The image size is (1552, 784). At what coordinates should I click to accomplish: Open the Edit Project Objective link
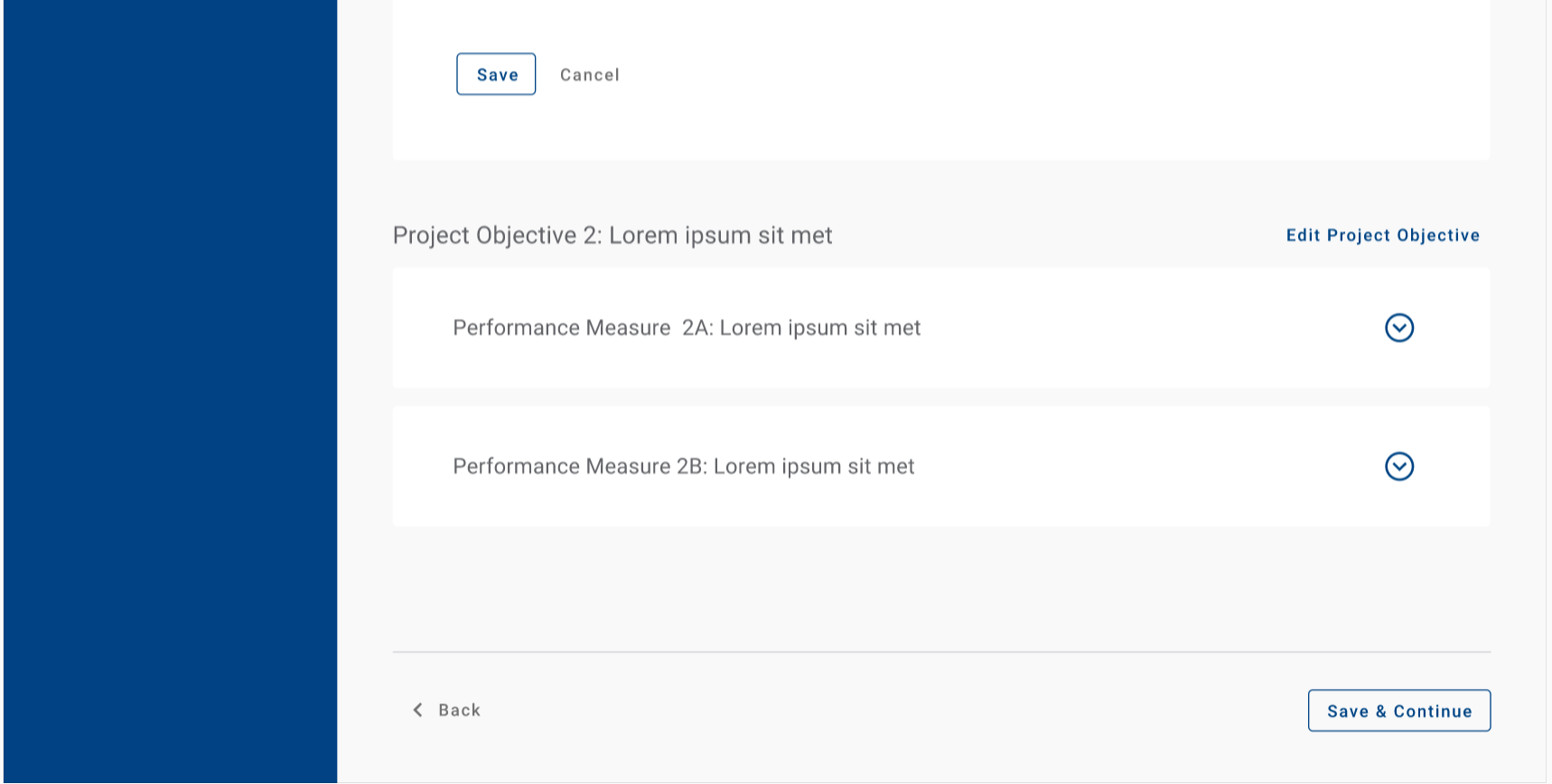[1382, 236]
